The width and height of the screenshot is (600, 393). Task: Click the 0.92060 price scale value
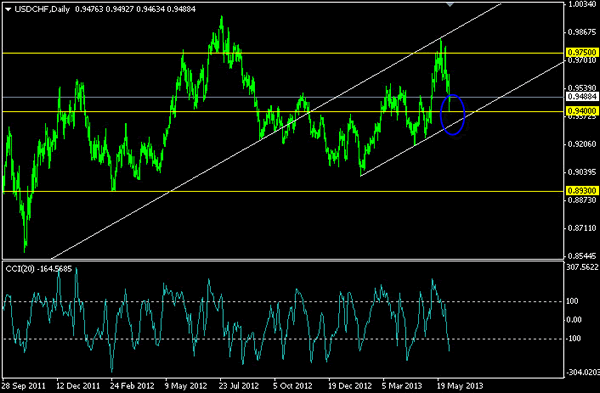click(582, 144)
